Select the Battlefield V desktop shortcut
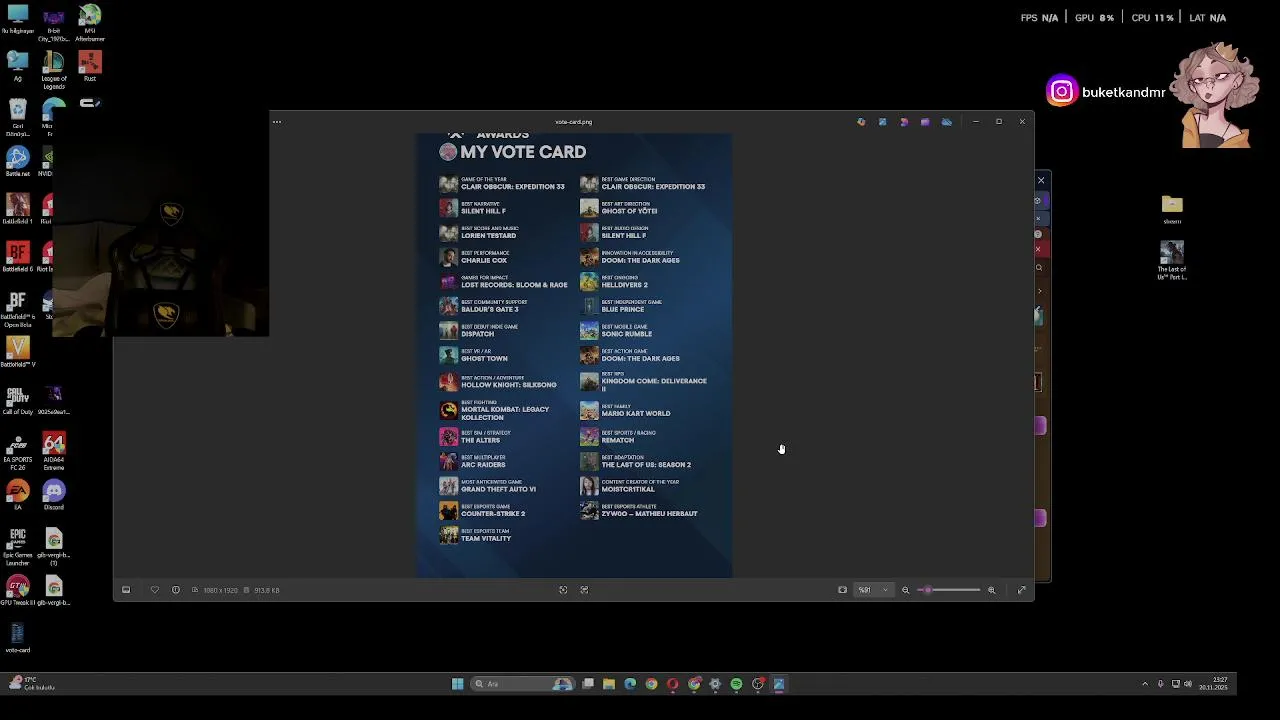The image size is (1280, 720). (18, 352)
